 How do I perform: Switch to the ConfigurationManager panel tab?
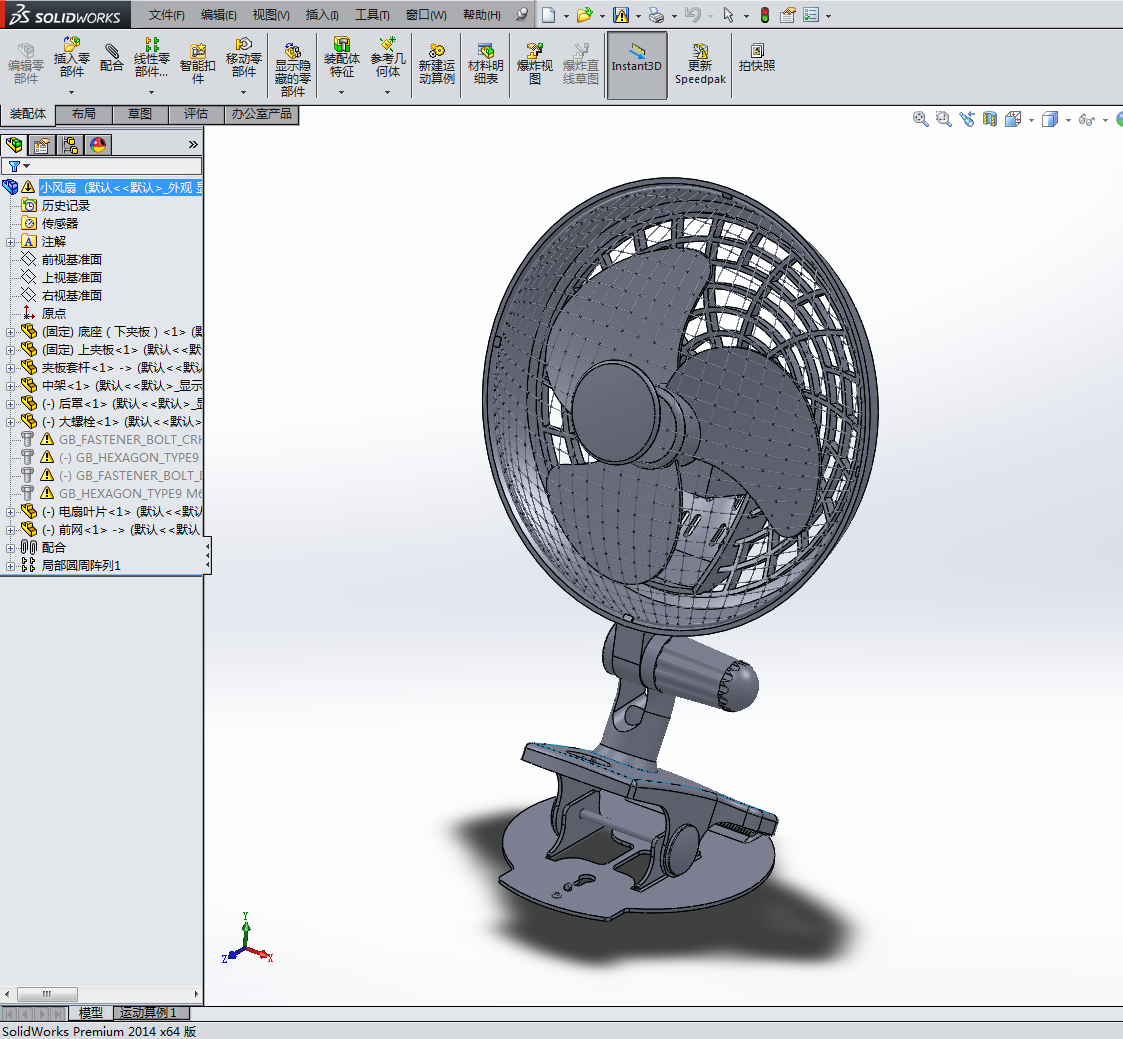click(70, 145)
